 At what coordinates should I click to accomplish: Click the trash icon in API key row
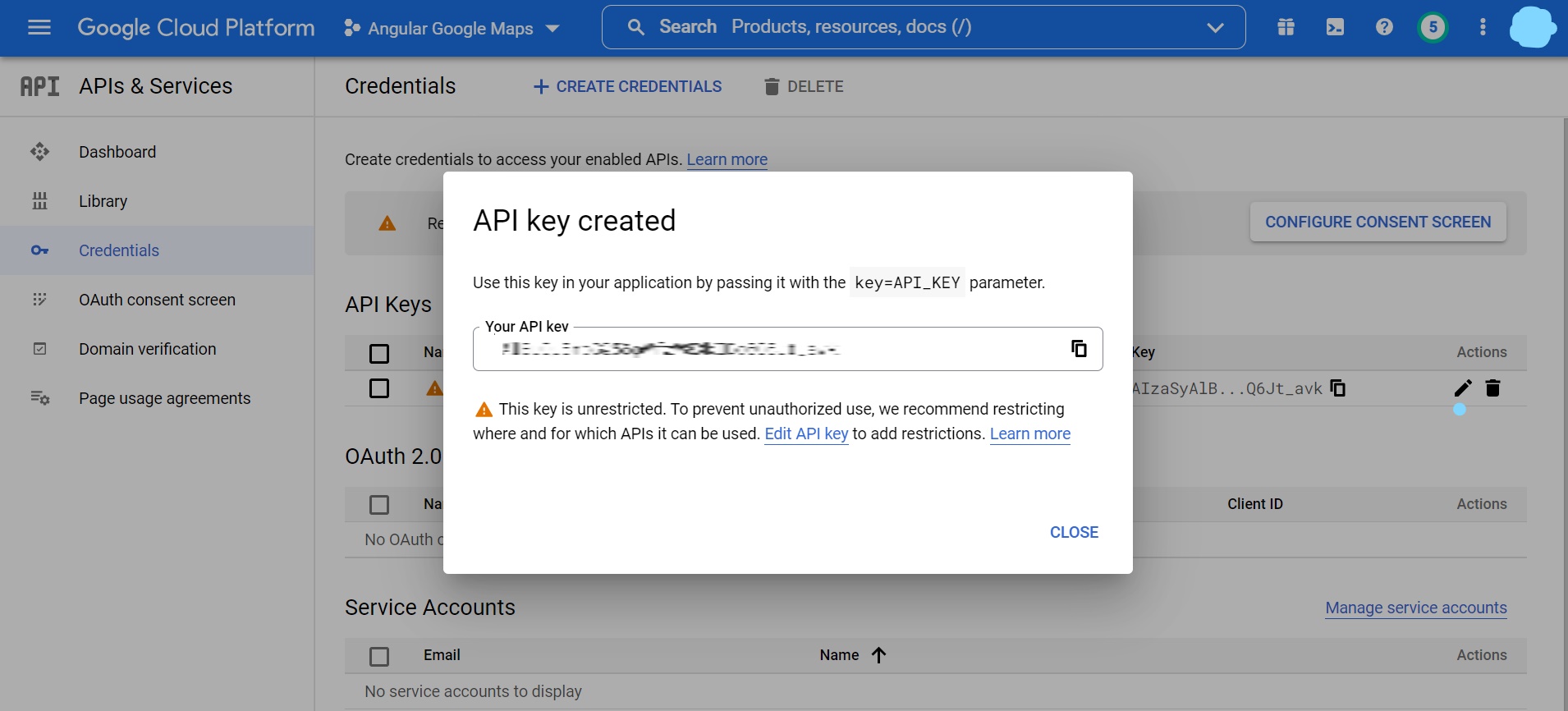[1492, 388]
